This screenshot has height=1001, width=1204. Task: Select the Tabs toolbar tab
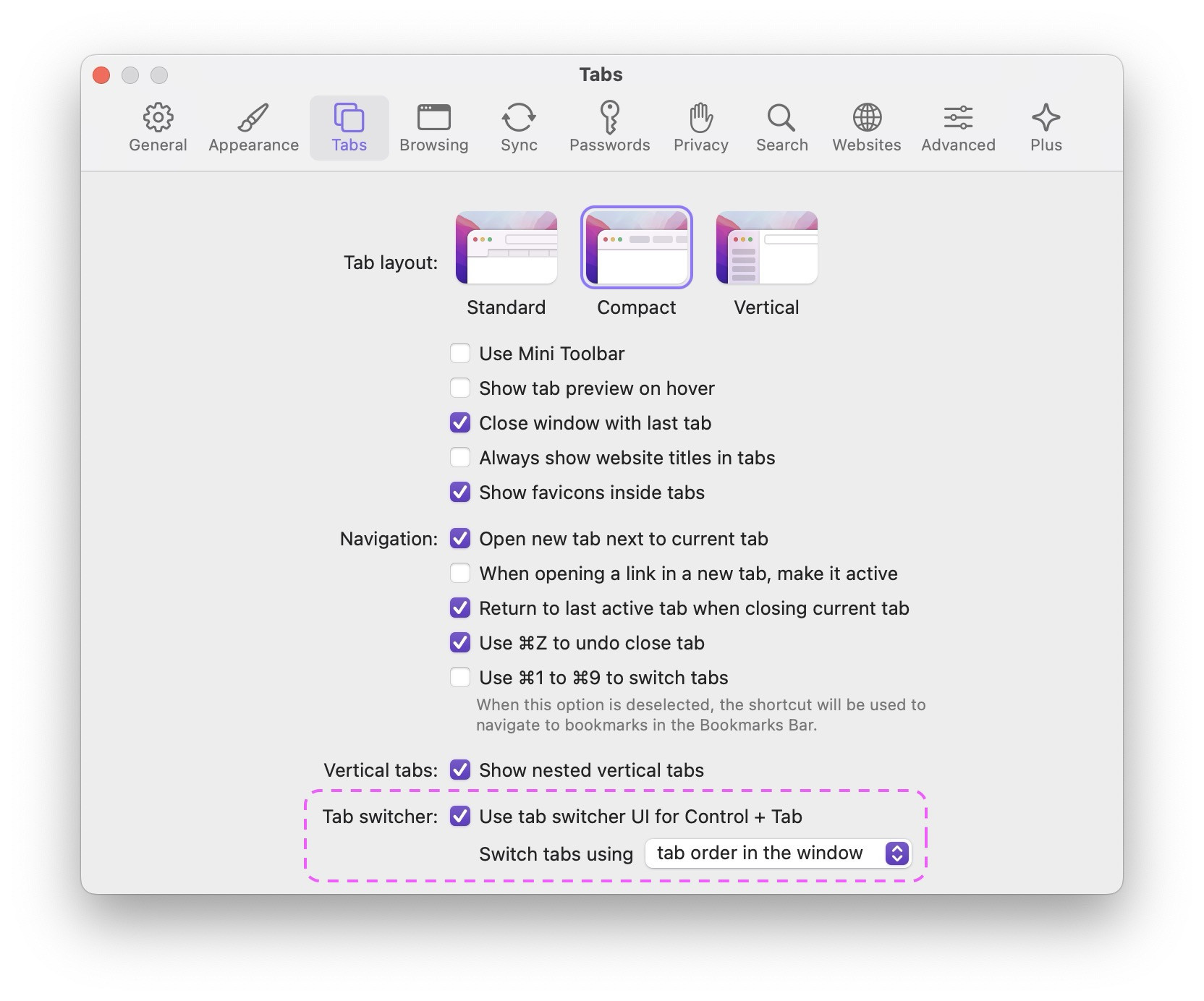[x=349, y=128]
